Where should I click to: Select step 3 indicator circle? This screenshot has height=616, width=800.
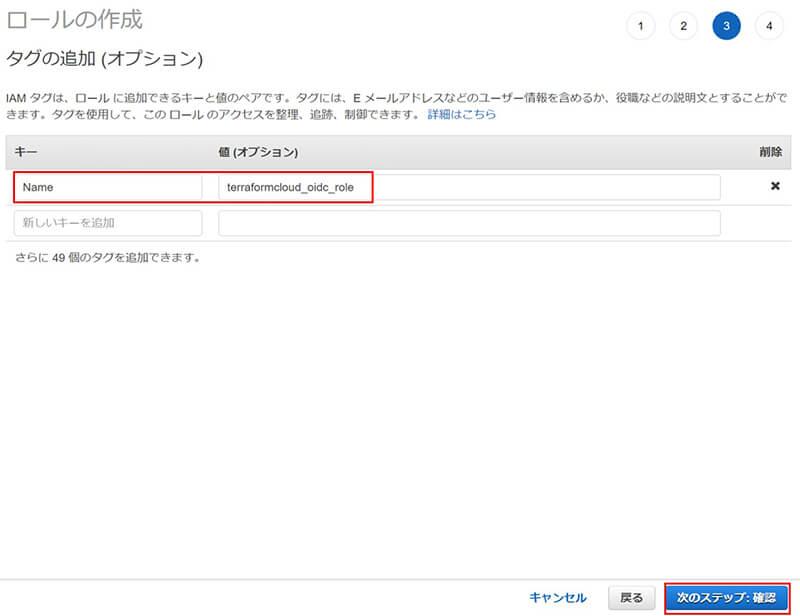[727, 26]
